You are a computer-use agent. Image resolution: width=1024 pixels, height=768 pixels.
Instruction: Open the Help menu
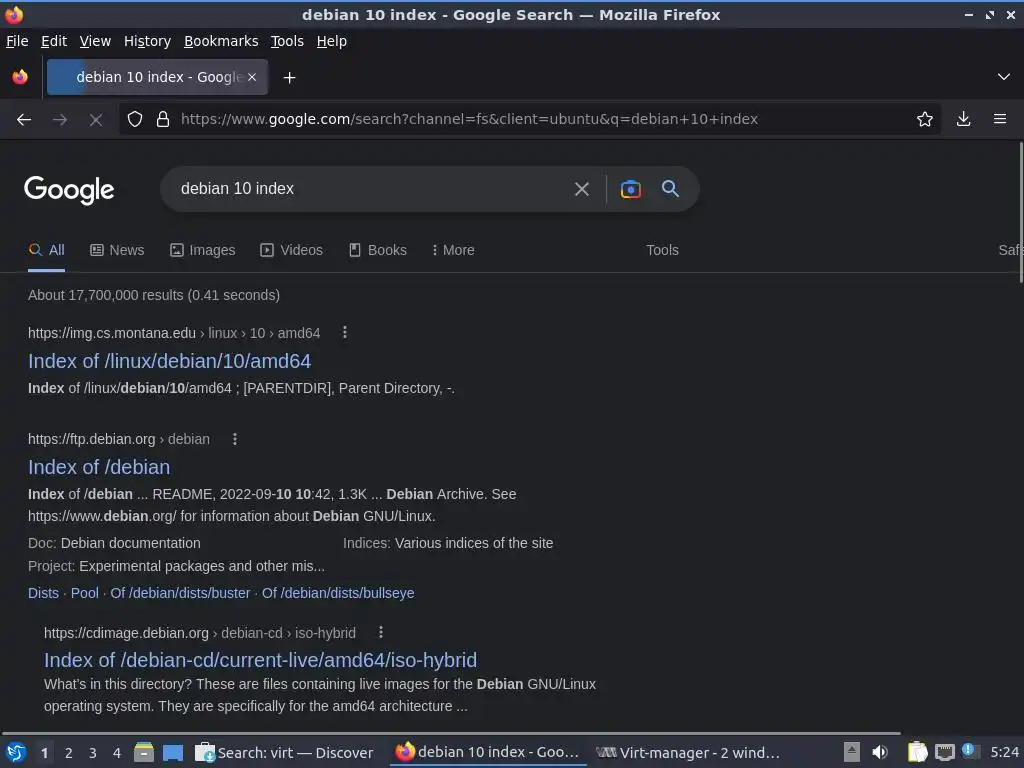coord(332,41)
